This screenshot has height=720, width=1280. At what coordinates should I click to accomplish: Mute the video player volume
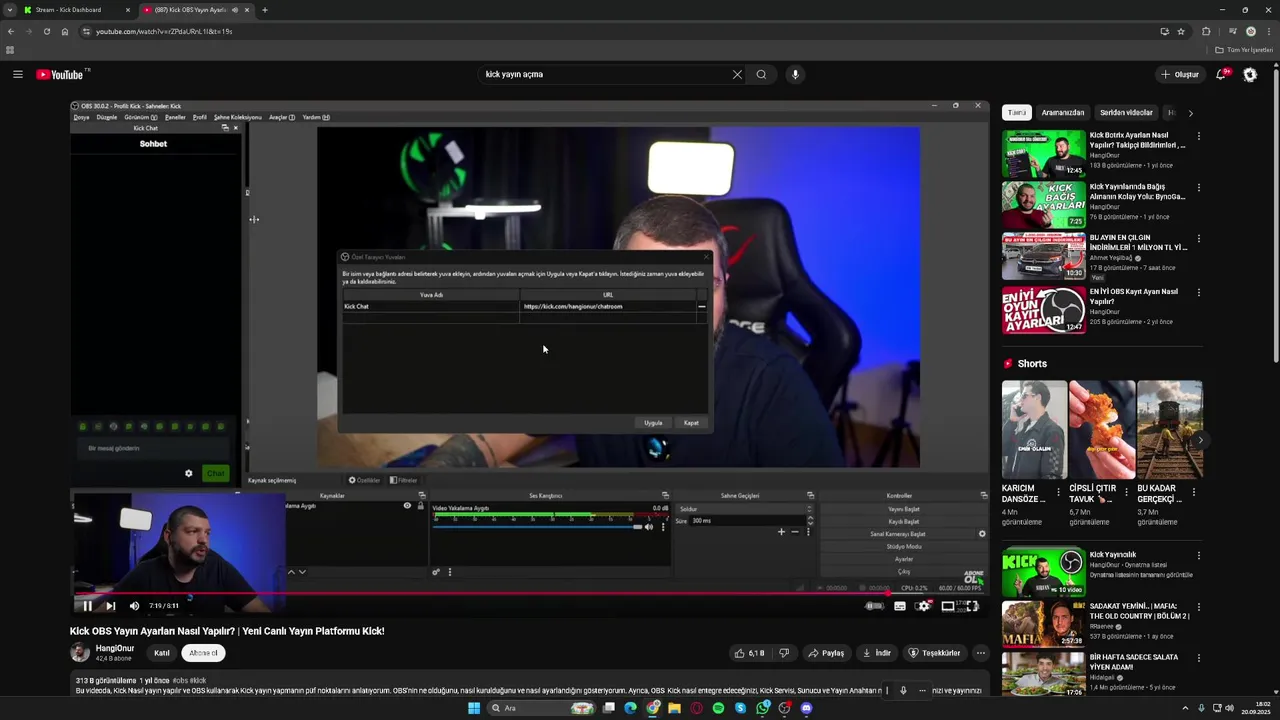134,605
